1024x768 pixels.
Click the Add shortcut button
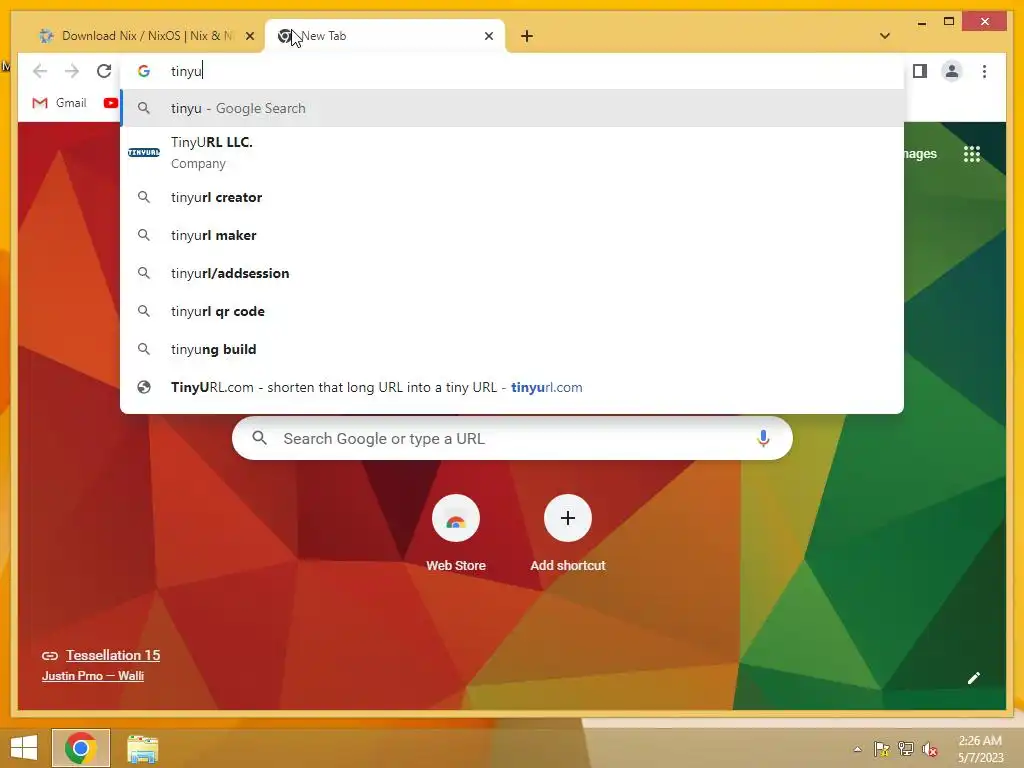pyautogui.click(x=568, y=534)
